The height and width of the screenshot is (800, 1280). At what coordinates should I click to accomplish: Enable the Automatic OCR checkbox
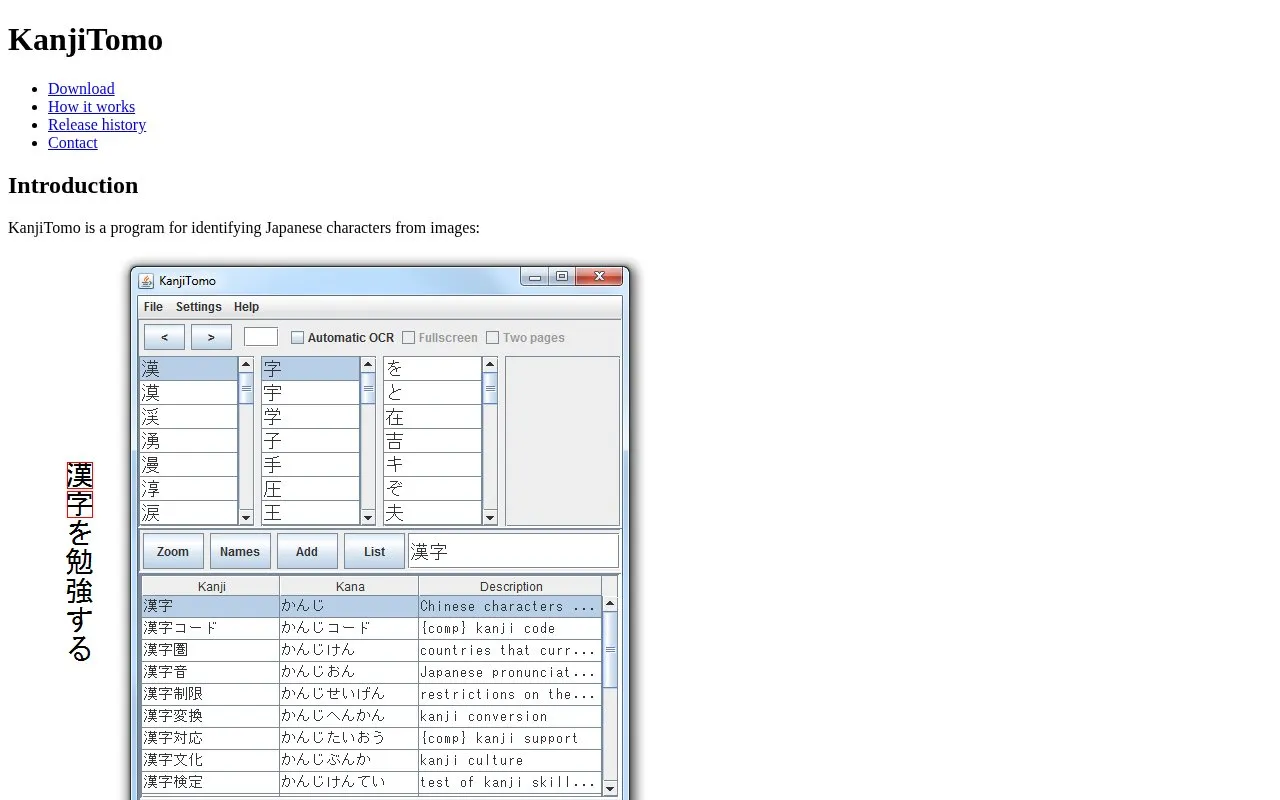point(297,338)
